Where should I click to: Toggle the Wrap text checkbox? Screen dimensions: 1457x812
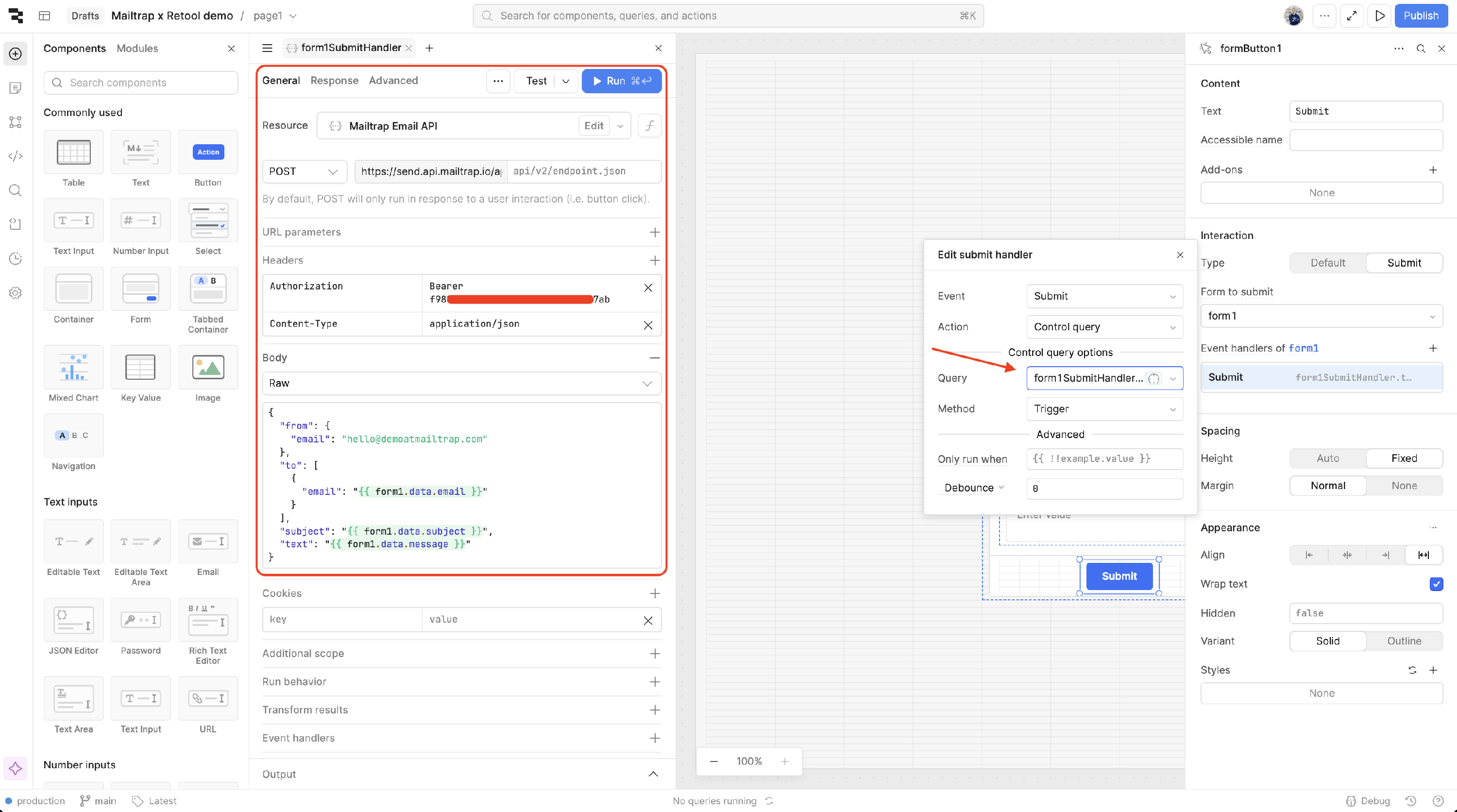tap(1437, 584)
